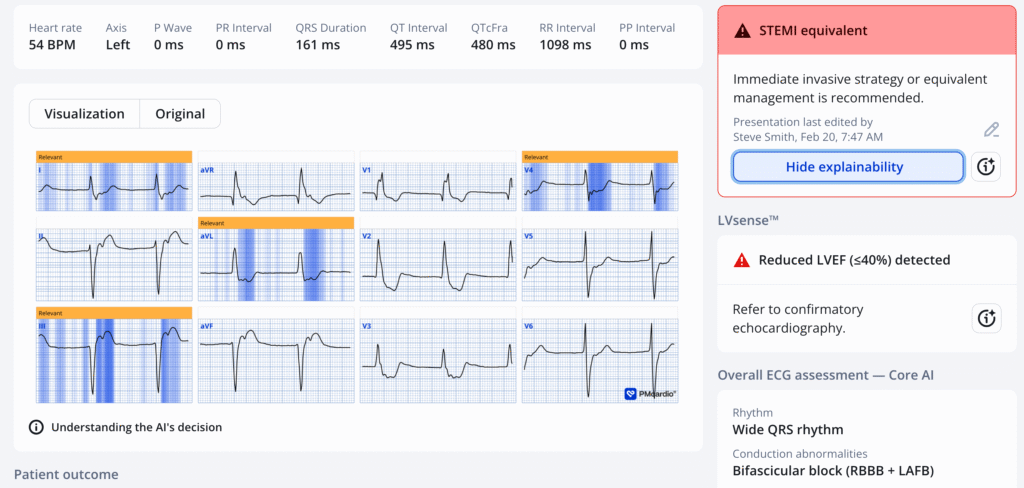Click the info icon beside Hide explainability
The image size is (1024, 488).
click(x=986, y=167)
